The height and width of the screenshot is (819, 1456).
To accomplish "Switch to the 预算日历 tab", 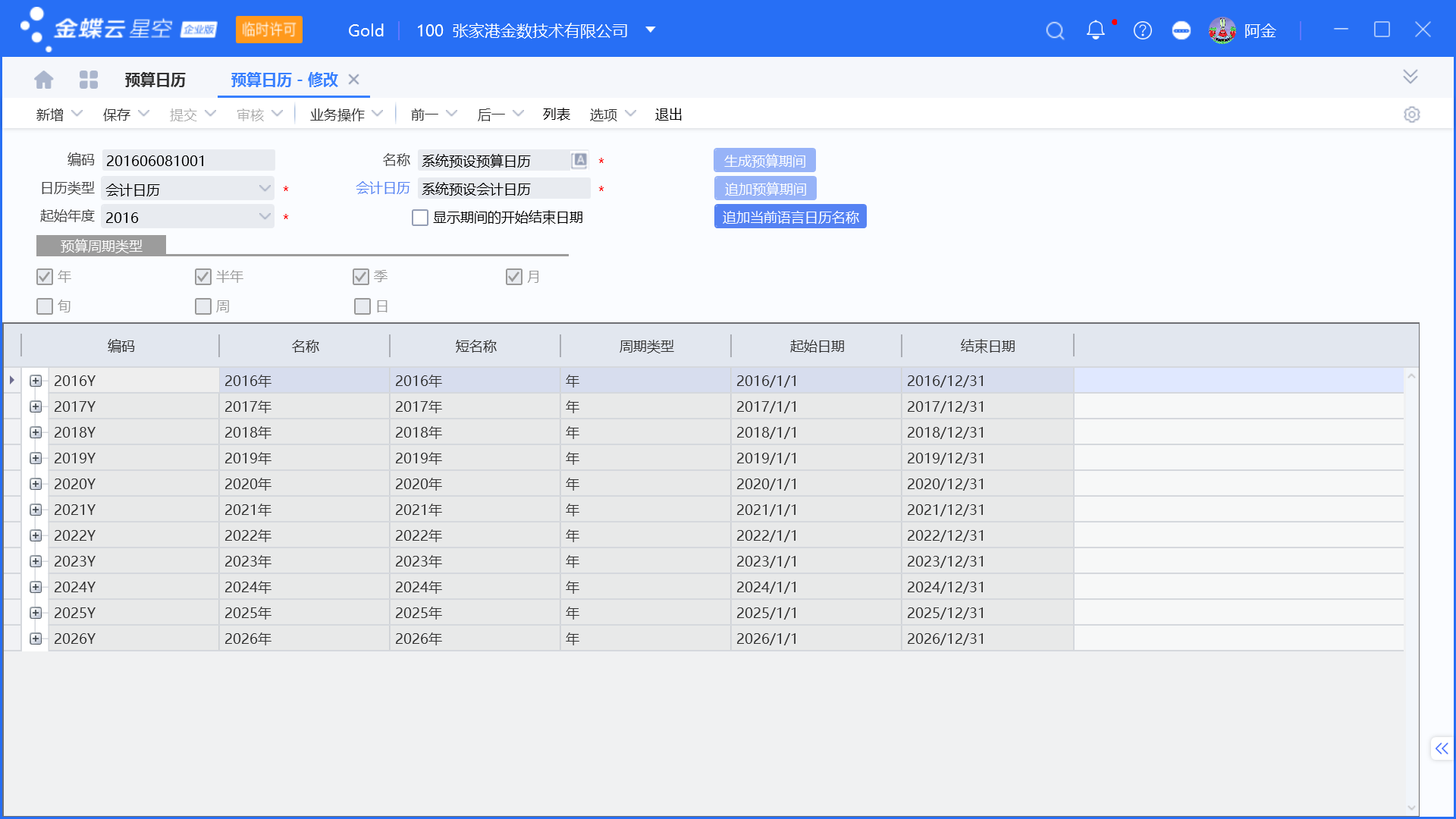I will [155, 79].
